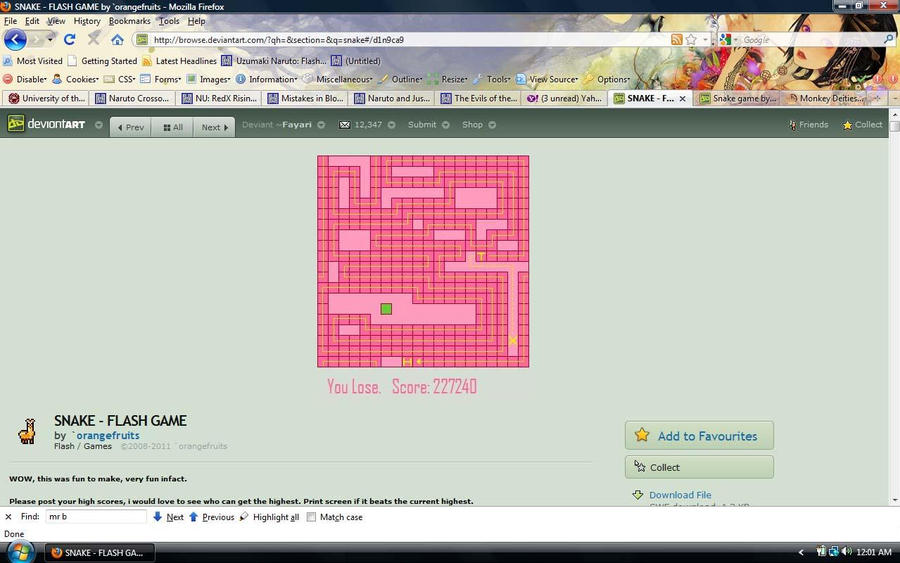The image size is (900, 563).
Task: Click the network tray icon
Action: click(x=833, y=552)
